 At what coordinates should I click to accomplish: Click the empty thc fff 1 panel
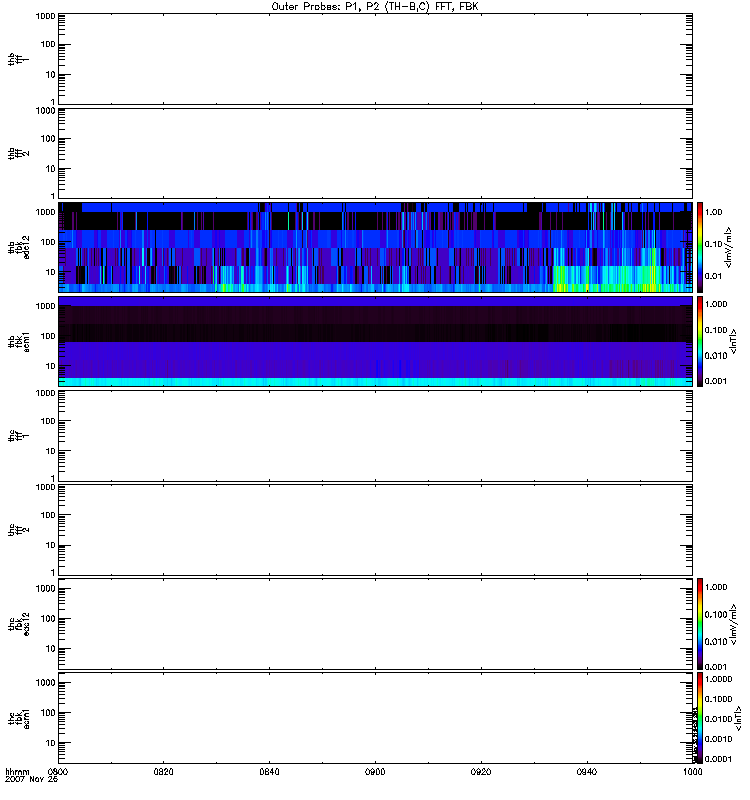coord(374,435)
